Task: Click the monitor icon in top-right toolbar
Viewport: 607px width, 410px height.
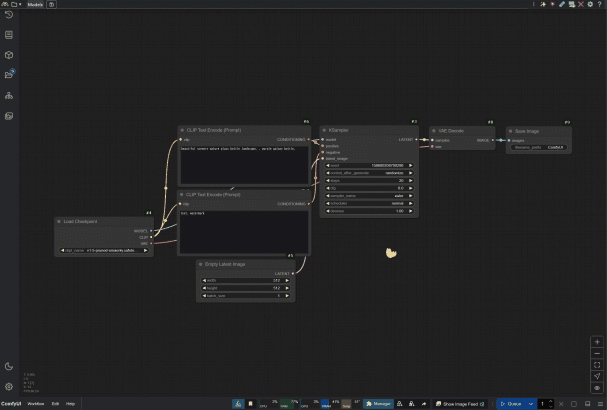Action: click(x=571, y=4)
